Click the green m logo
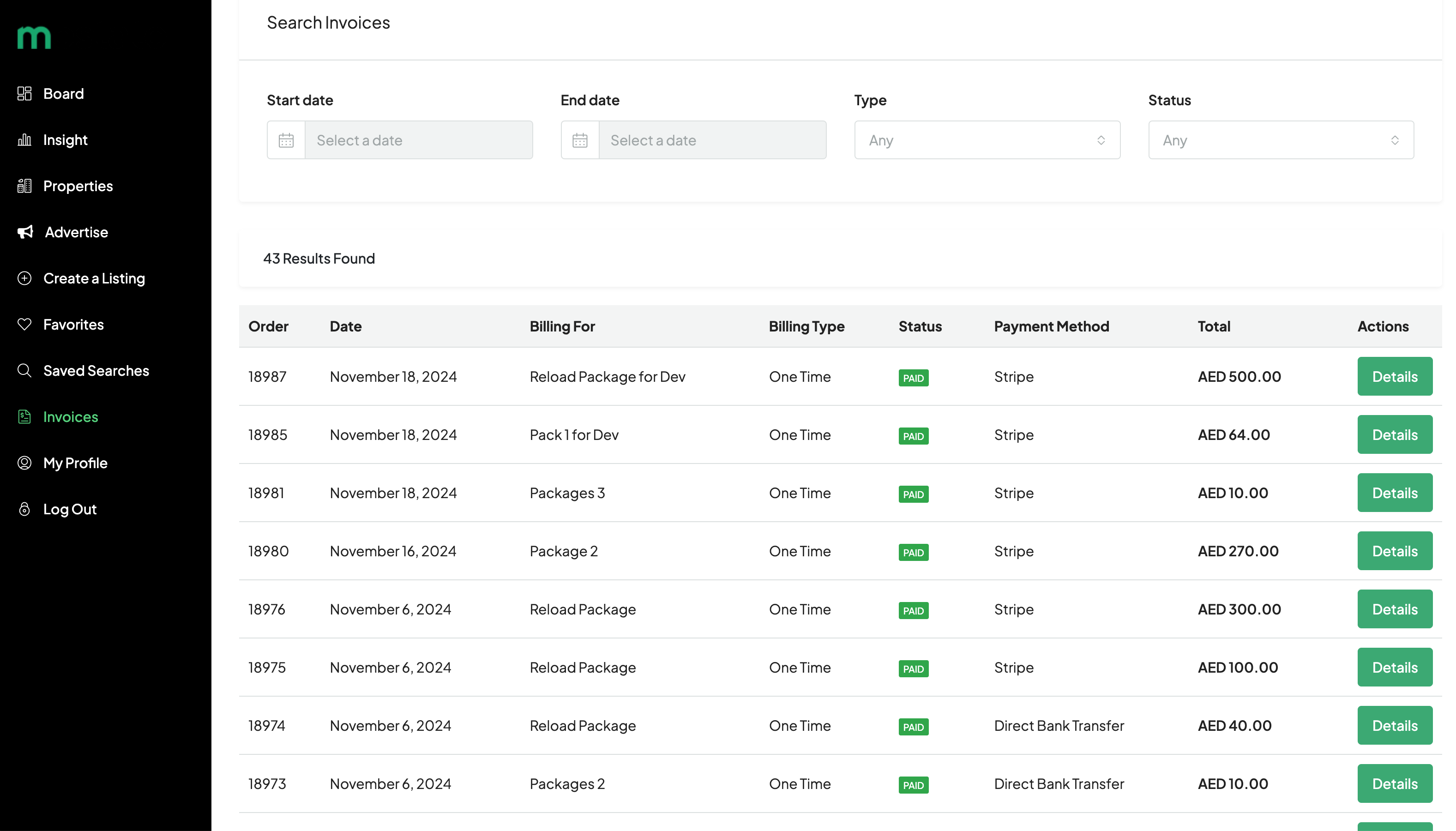This screenshot has height=831, width=1456. pyautogui.click(x=34, y=38)
